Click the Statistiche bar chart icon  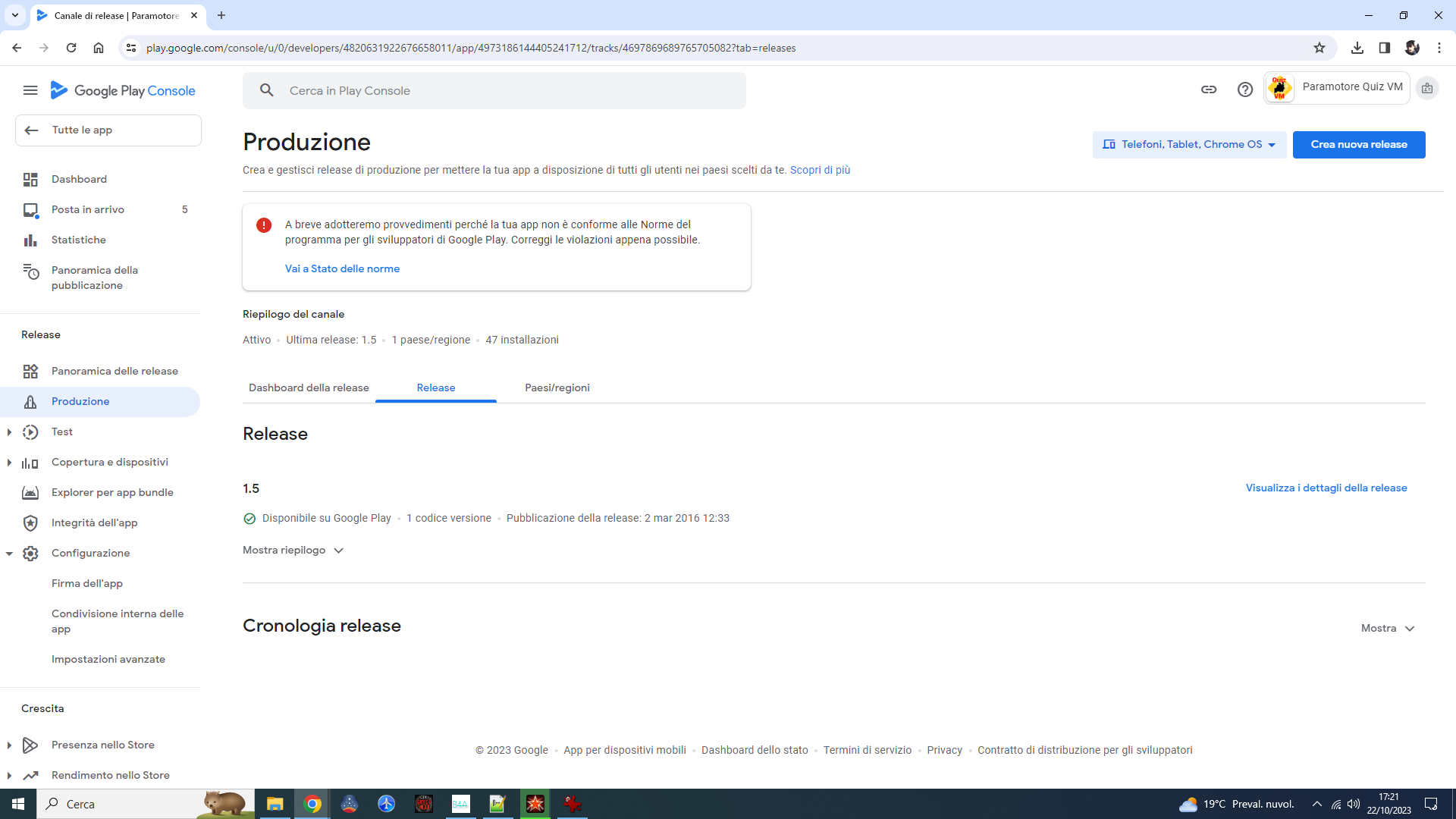coord(30,240)
